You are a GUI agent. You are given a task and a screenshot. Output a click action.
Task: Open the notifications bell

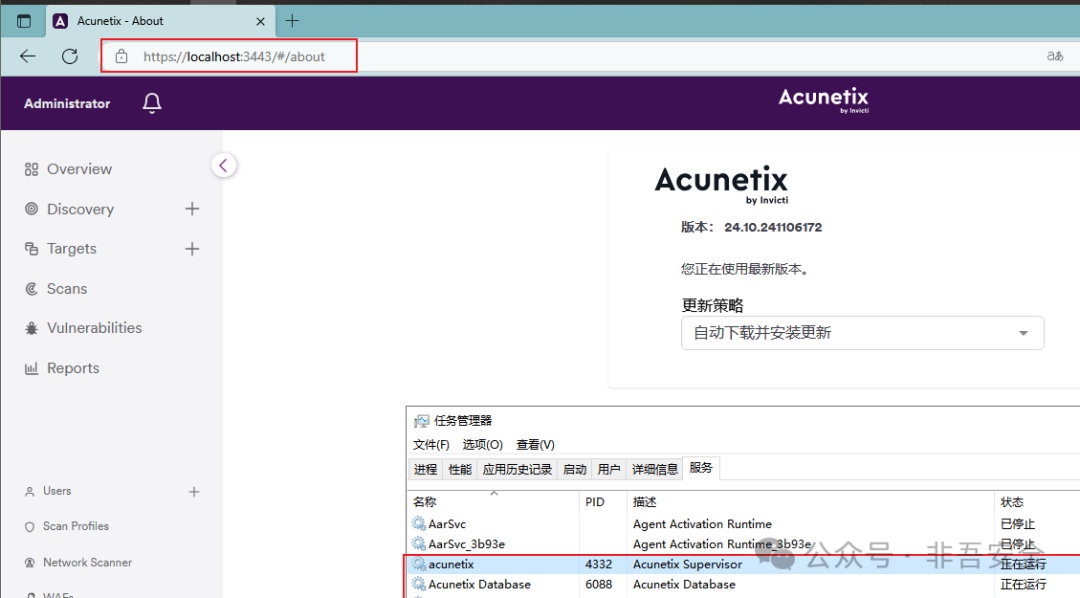(151, 103)
